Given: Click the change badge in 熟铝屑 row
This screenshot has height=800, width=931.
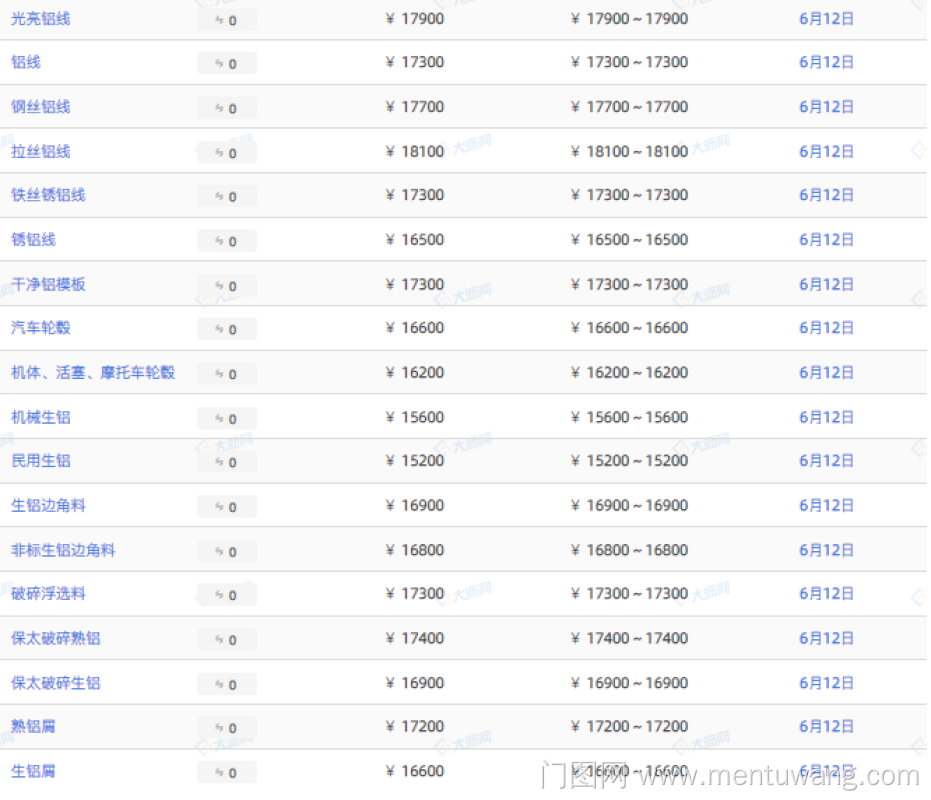Looking at the screenshot, I should tap(227, 728).
